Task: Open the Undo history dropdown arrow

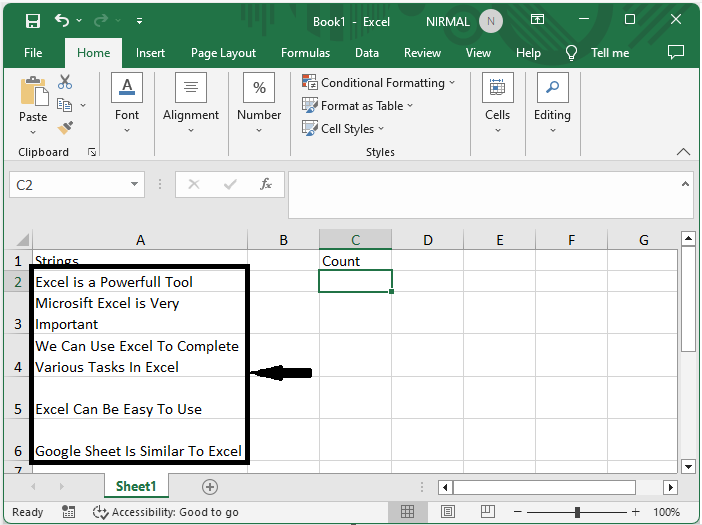Action: coord(79,21)
